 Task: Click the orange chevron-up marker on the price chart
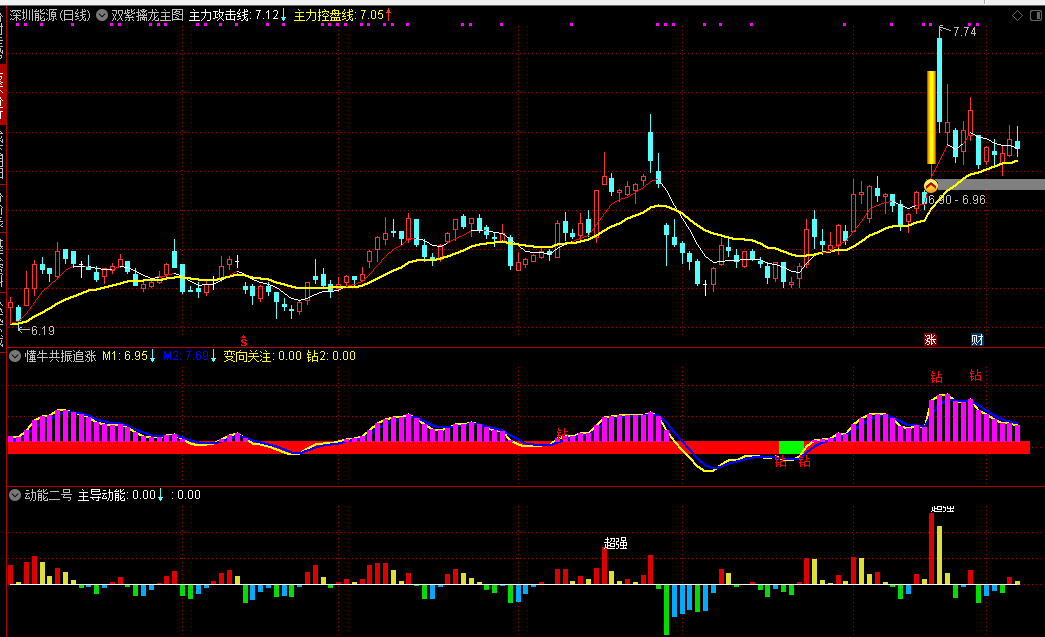pyautogui.click(x=931, y=186)
